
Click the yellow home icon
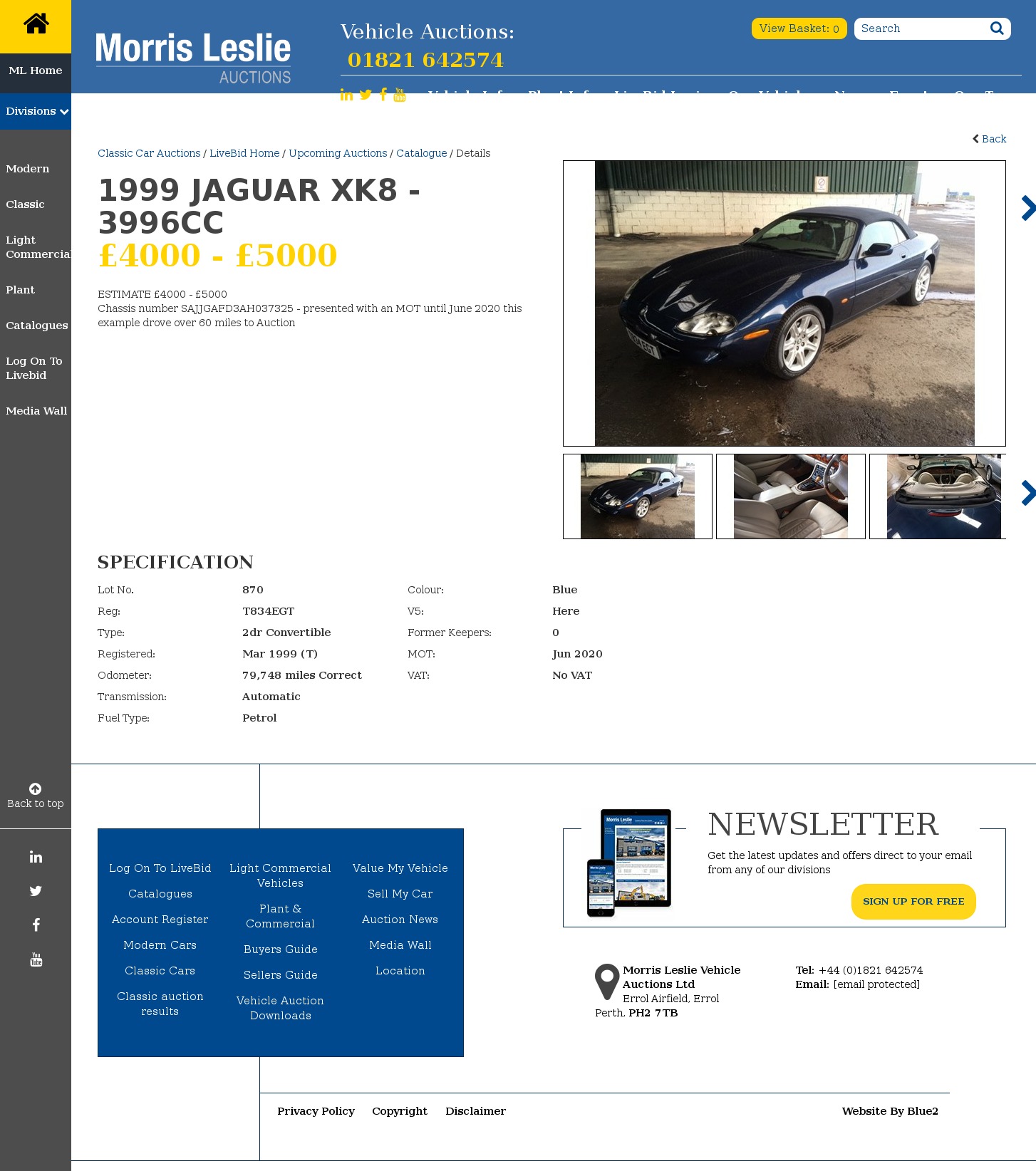(x=36, y=24)
